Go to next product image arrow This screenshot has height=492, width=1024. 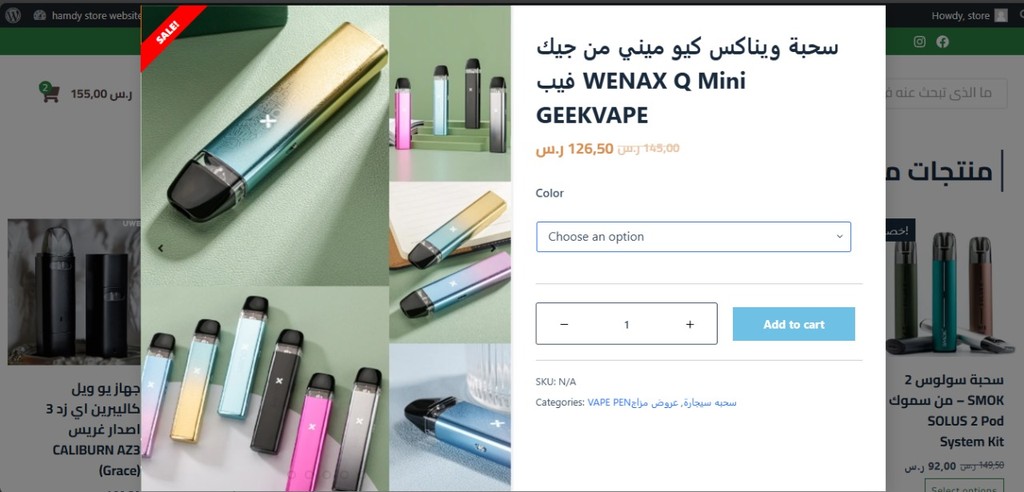(x=493, y=248)
